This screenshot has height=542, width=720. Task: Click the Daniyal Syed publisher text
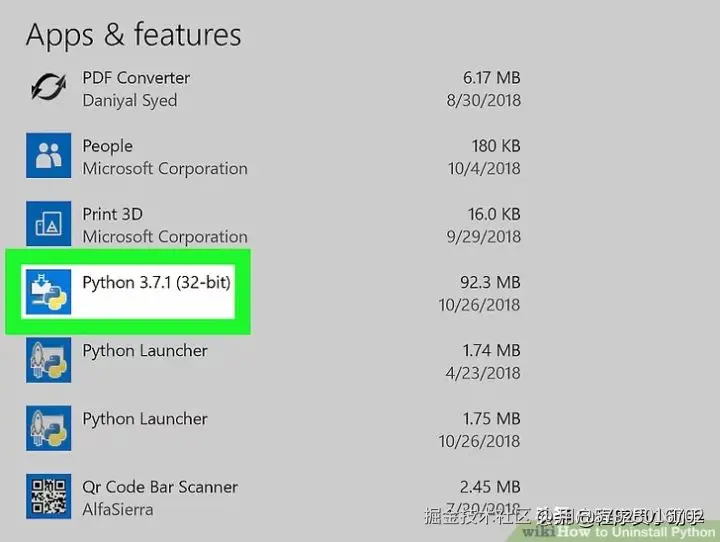coord(130,100)
